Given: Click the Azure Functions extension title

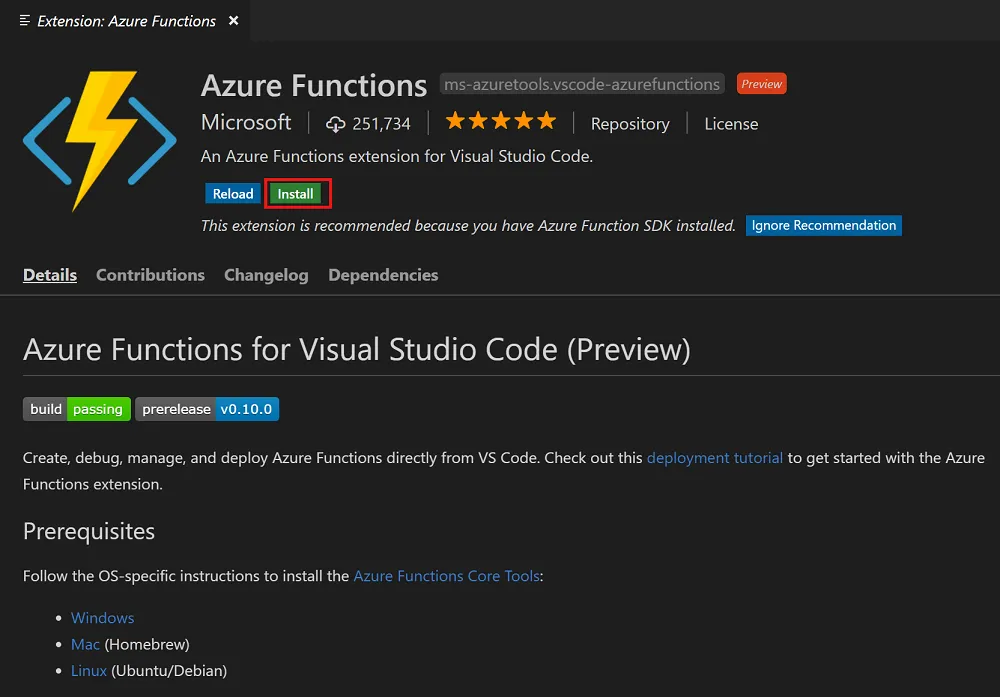Looking at the screenshot, I should tap(314, 85).
